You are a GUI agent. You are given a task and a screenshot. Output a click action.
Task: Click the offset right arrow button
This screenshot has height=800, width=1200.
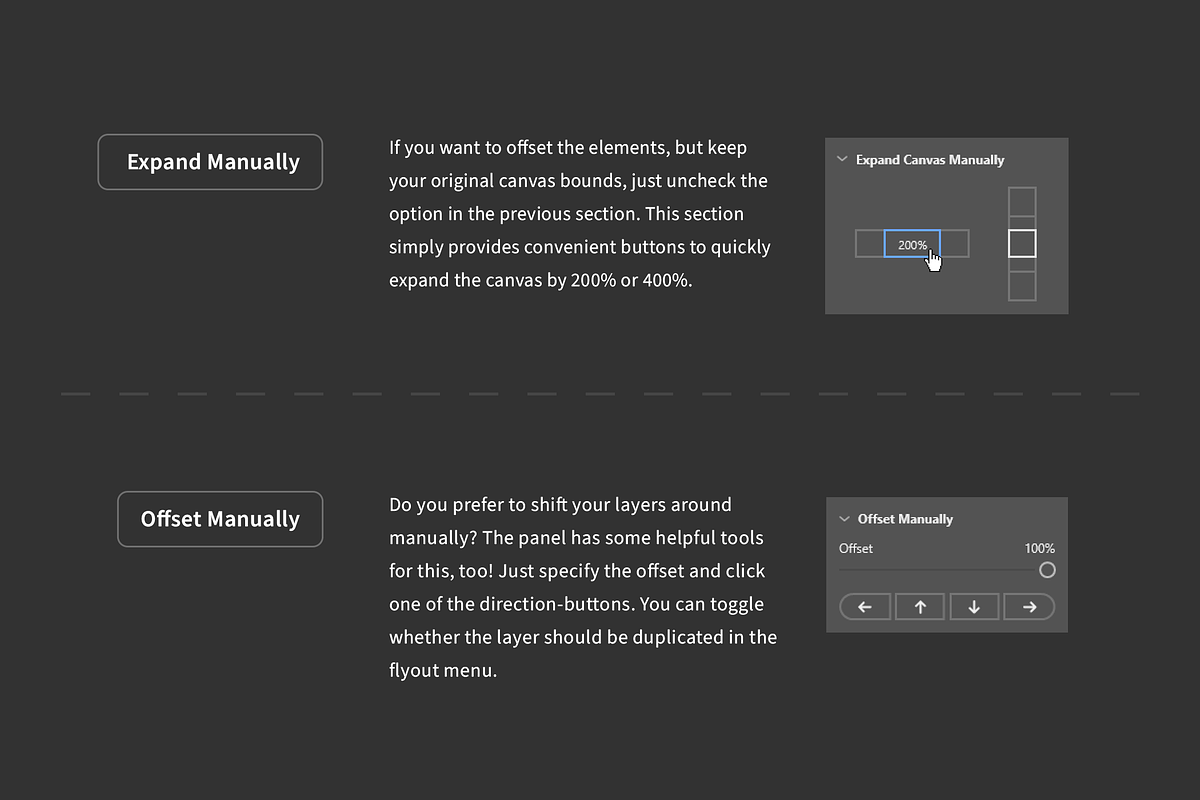point(1029,607)
